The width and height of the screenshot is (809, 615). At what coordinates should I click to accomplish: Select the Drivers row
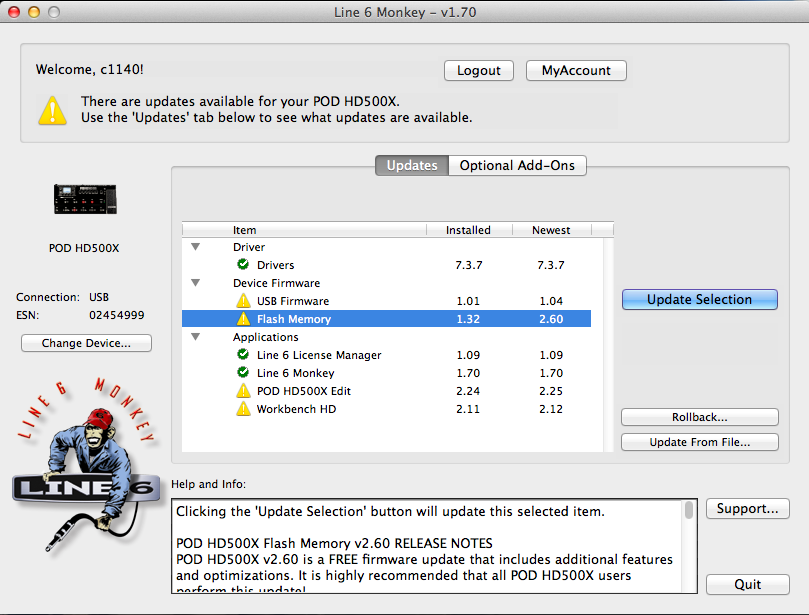tap(386, 265)
